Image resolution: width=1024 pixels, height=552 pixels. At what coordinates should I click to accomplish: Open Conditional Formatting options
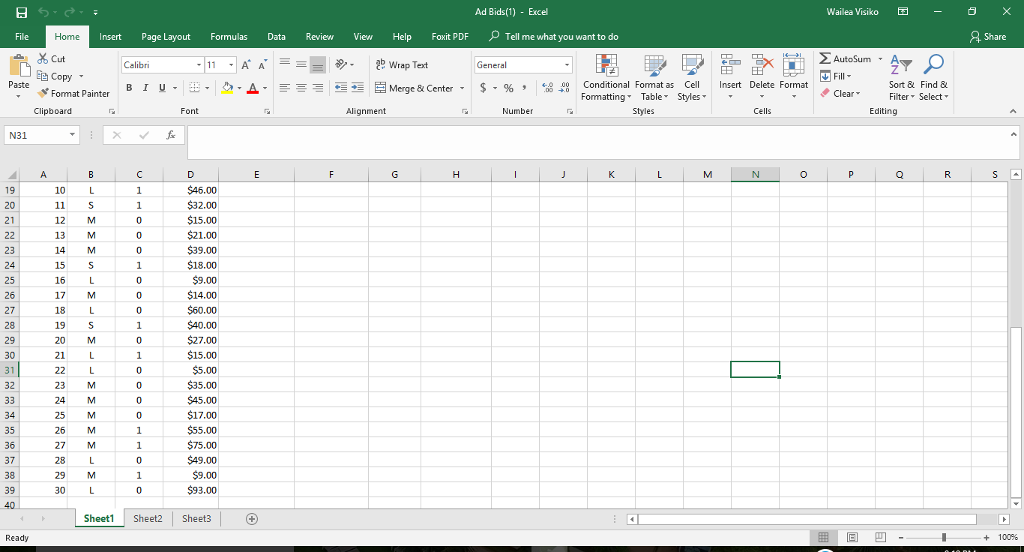pos(605,74)
